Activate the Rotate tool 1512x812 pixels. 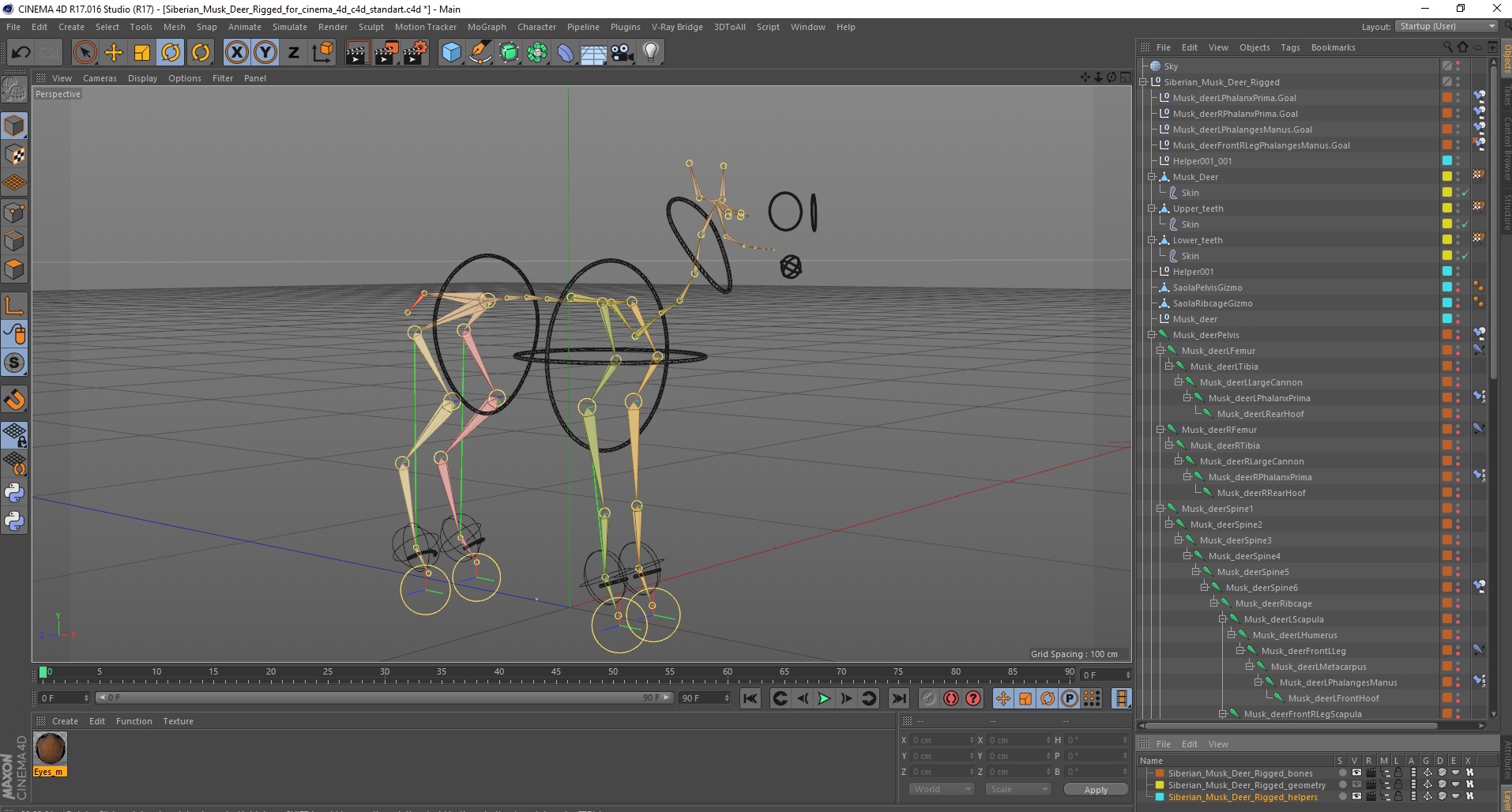pos(171,52)
